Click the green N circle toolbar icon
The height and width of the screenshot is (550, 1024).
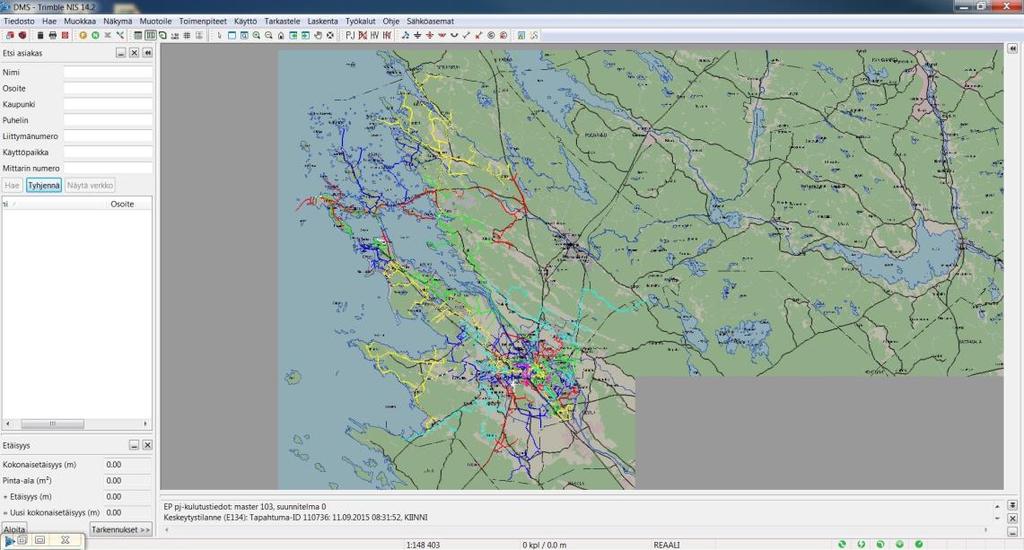(x=95, y=35)
